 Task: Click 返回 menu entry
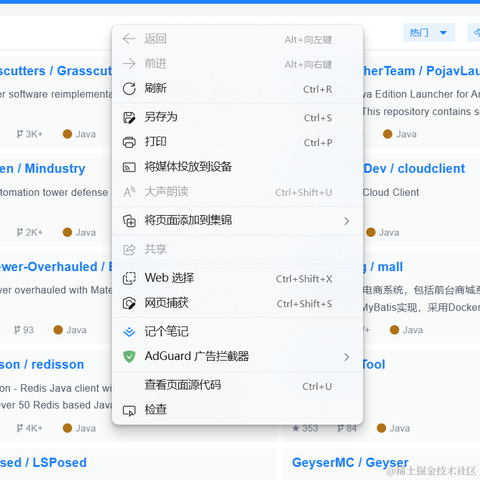[x=237, y=39]
